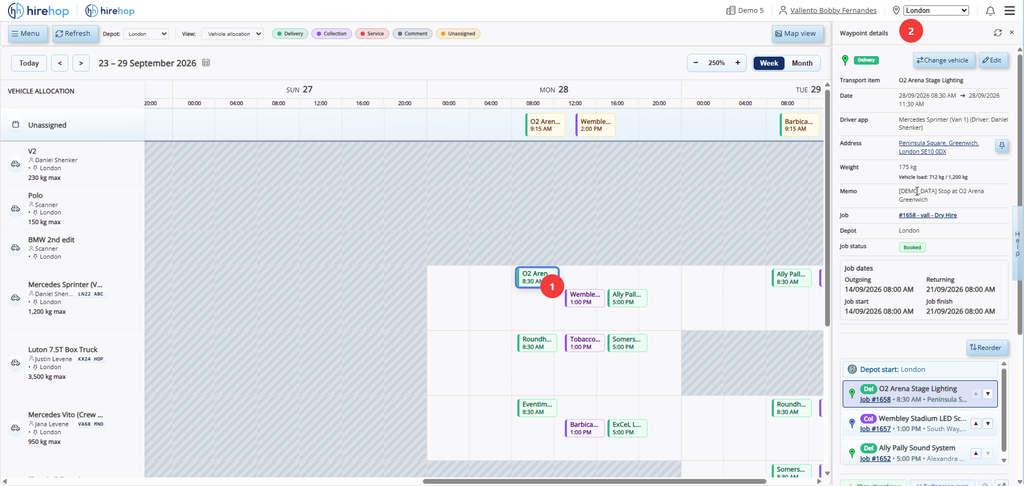Go to previous week arrow
This screenshot has height=486, width=1024.
tap(59, 63)
